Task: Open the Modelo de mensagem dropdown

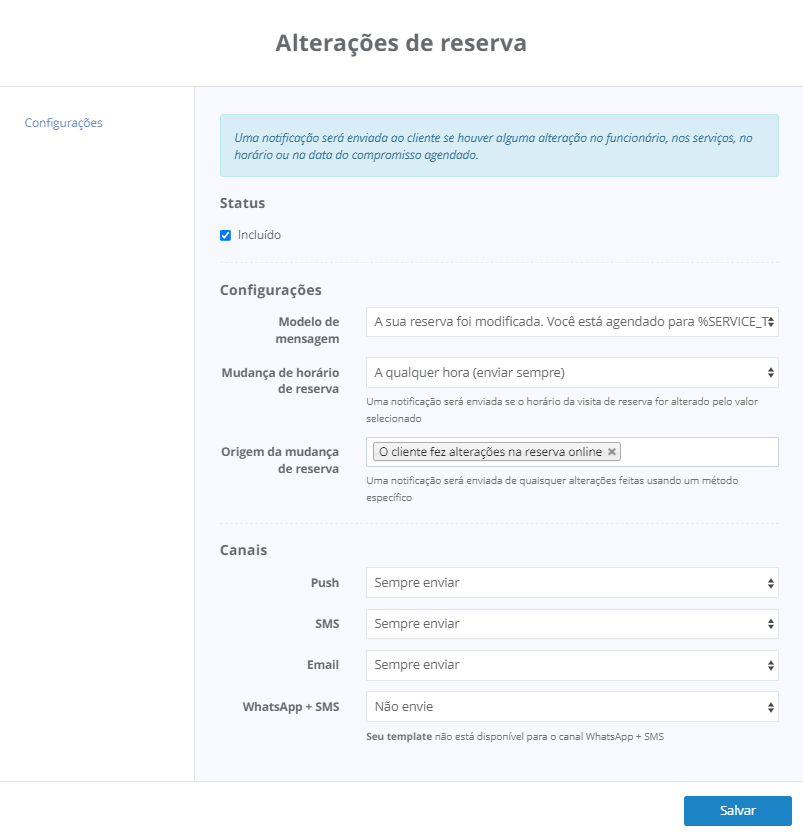Action: (x=572, y=322)
